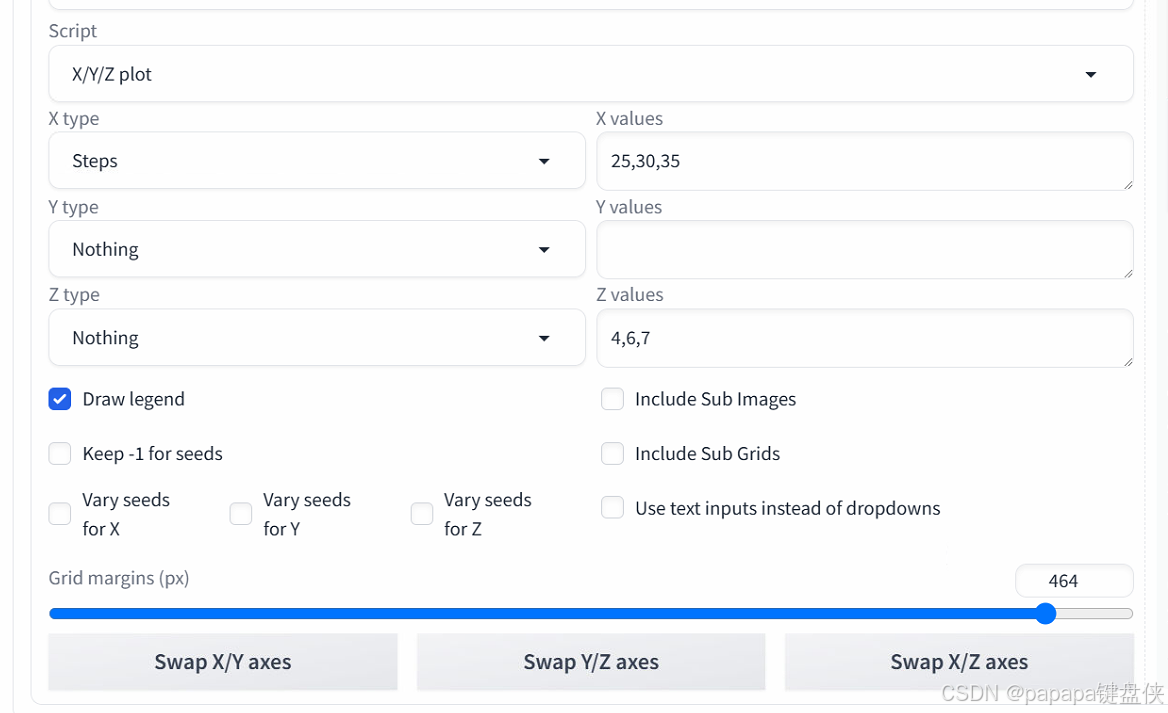Enable Keep -1 for seeds
The width and height of the screenshot is (1168, 713).
[60, 454]
